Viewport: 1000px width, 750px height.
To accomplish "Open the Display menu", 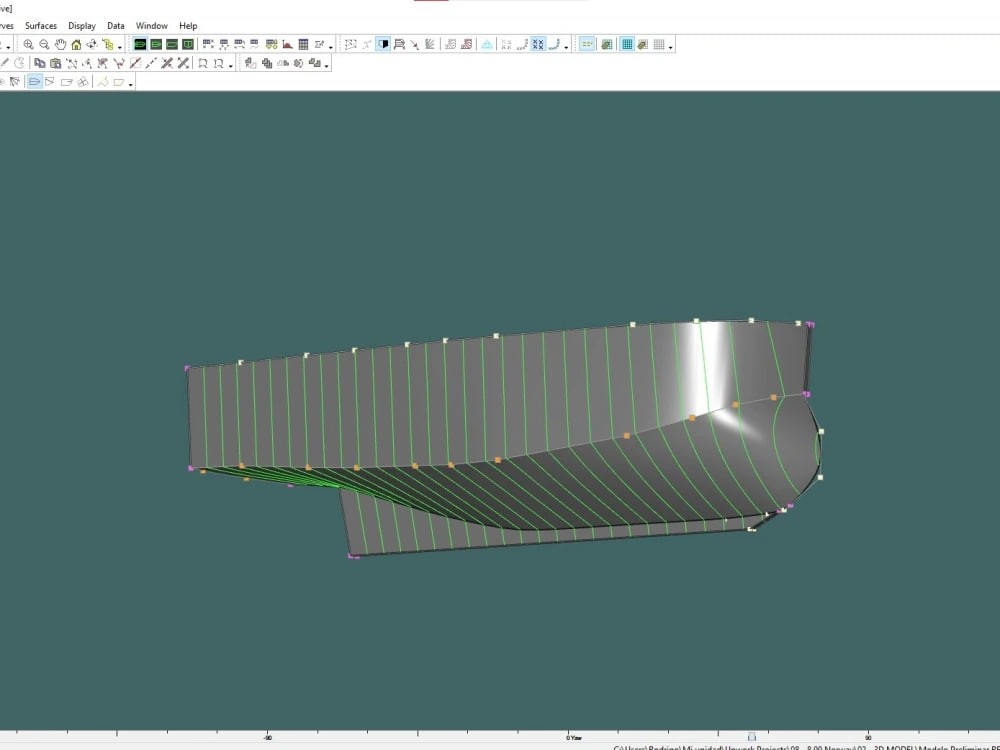I will [x=82, y=25].
